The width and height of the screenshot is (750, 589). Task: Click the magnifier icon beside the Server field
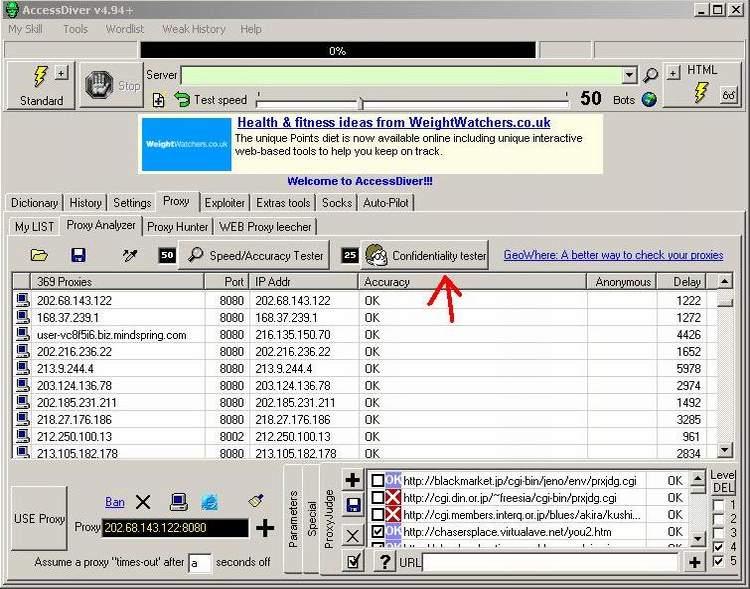coord(650,76)
